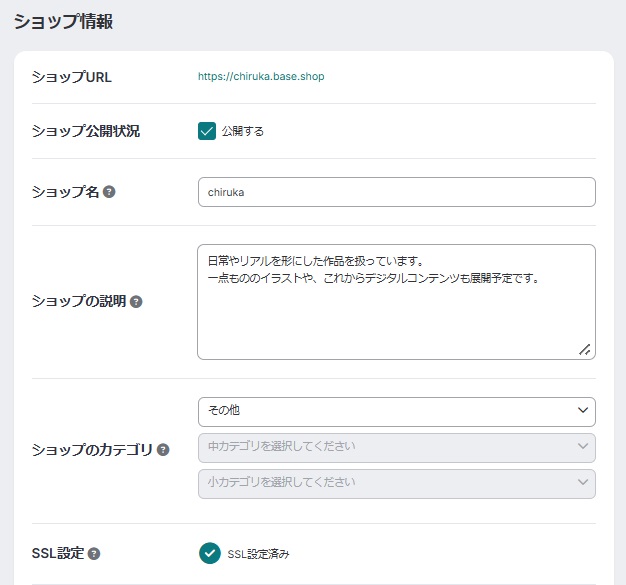Click the help icon beside ショップ名
The width and height of the screenshot is (626, 585).
click(109, 192)
